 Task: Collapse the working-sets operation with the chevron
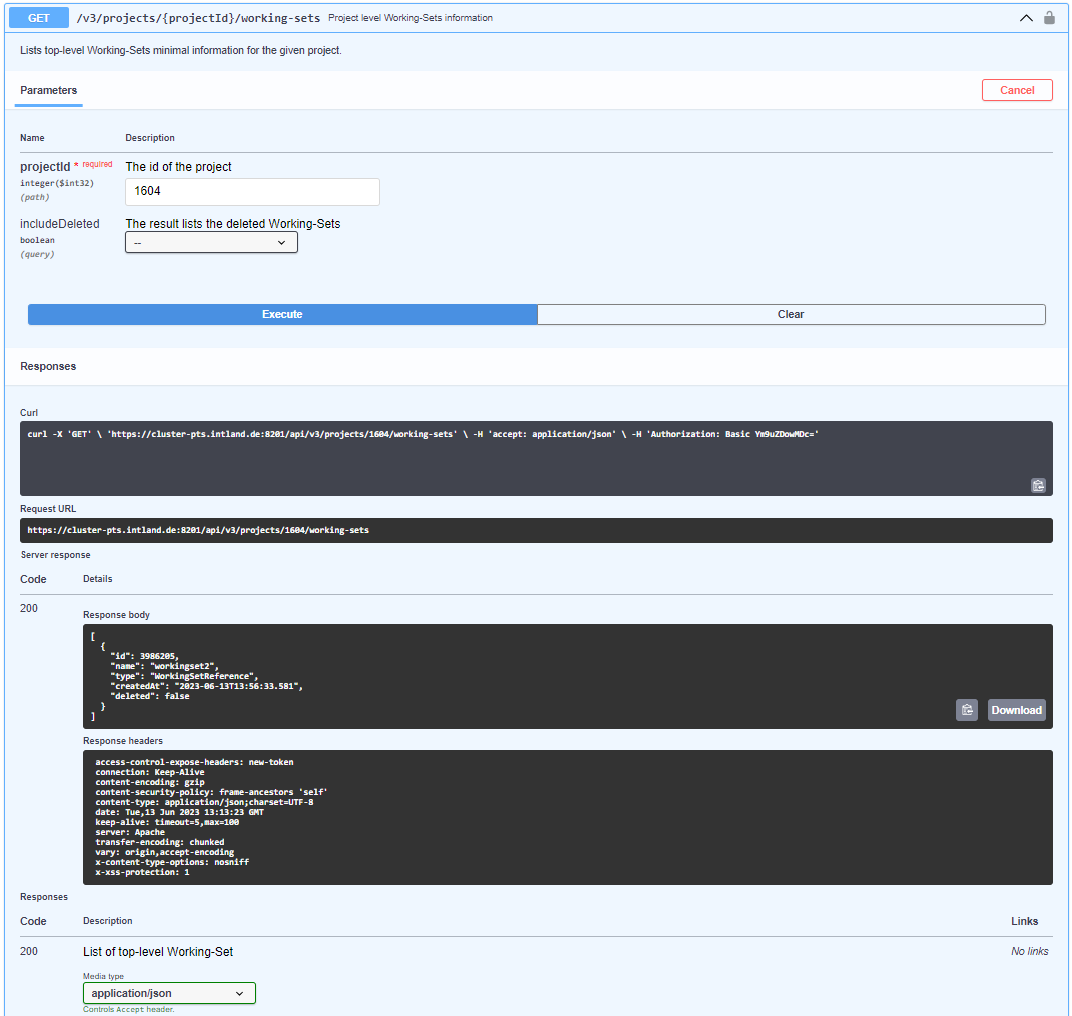1026,18
